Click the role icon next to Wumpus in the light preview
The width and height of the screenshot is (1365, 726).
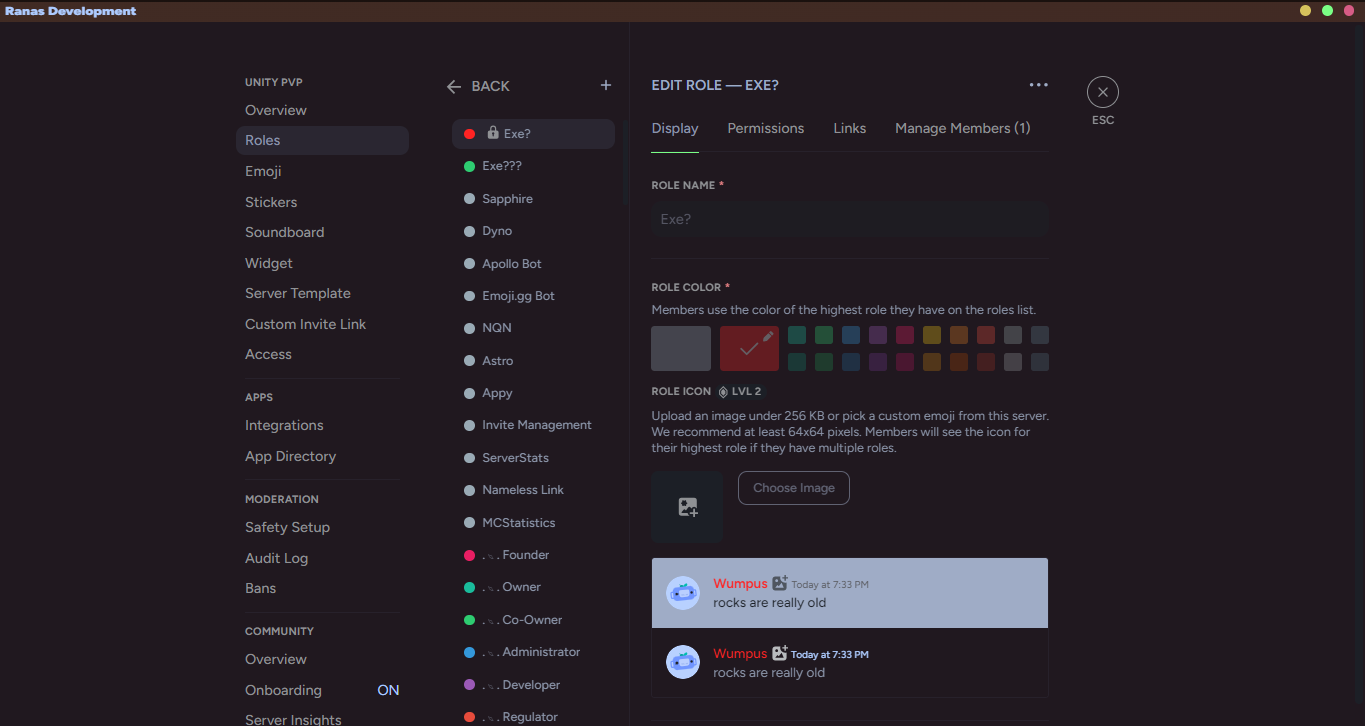(x=780, y=583)
